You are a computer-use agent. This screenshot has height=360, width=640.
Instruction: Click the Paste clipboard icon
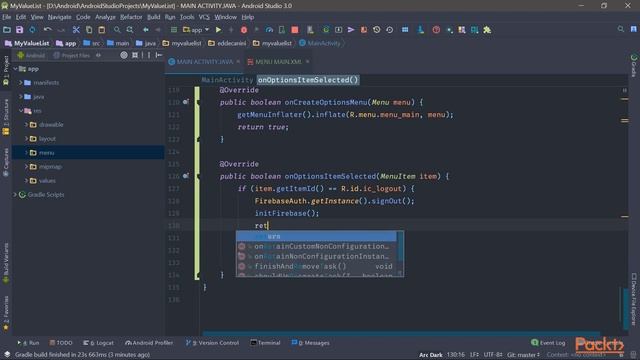102,30
